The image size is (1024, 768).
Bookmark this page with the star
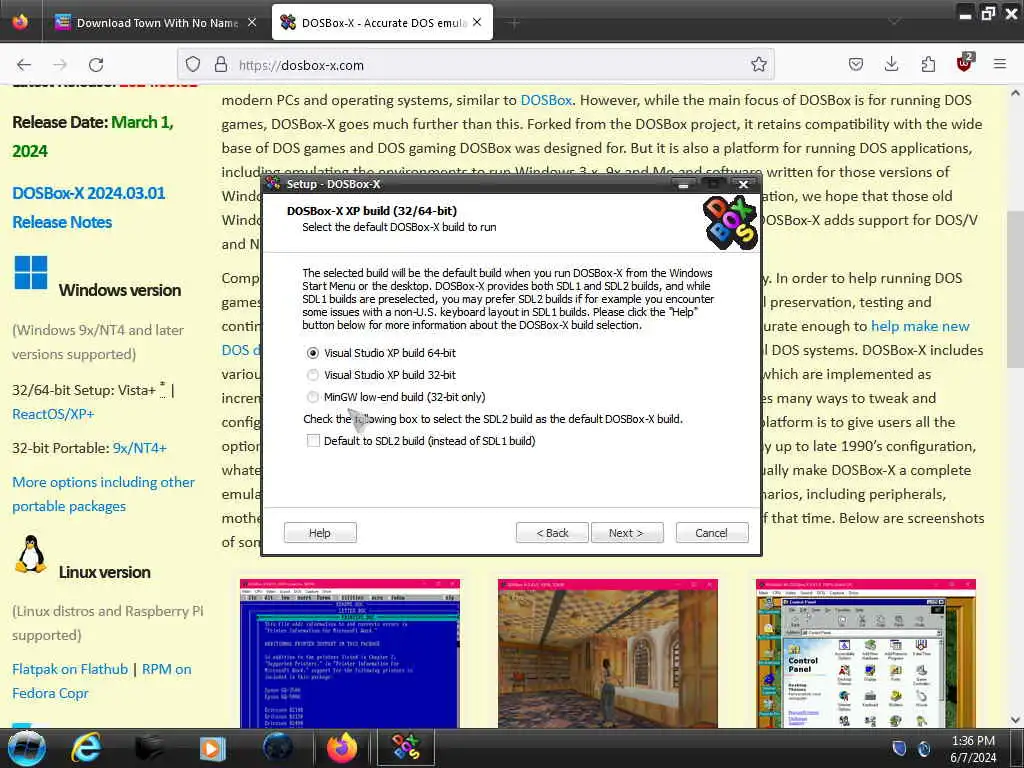point(758,65)
